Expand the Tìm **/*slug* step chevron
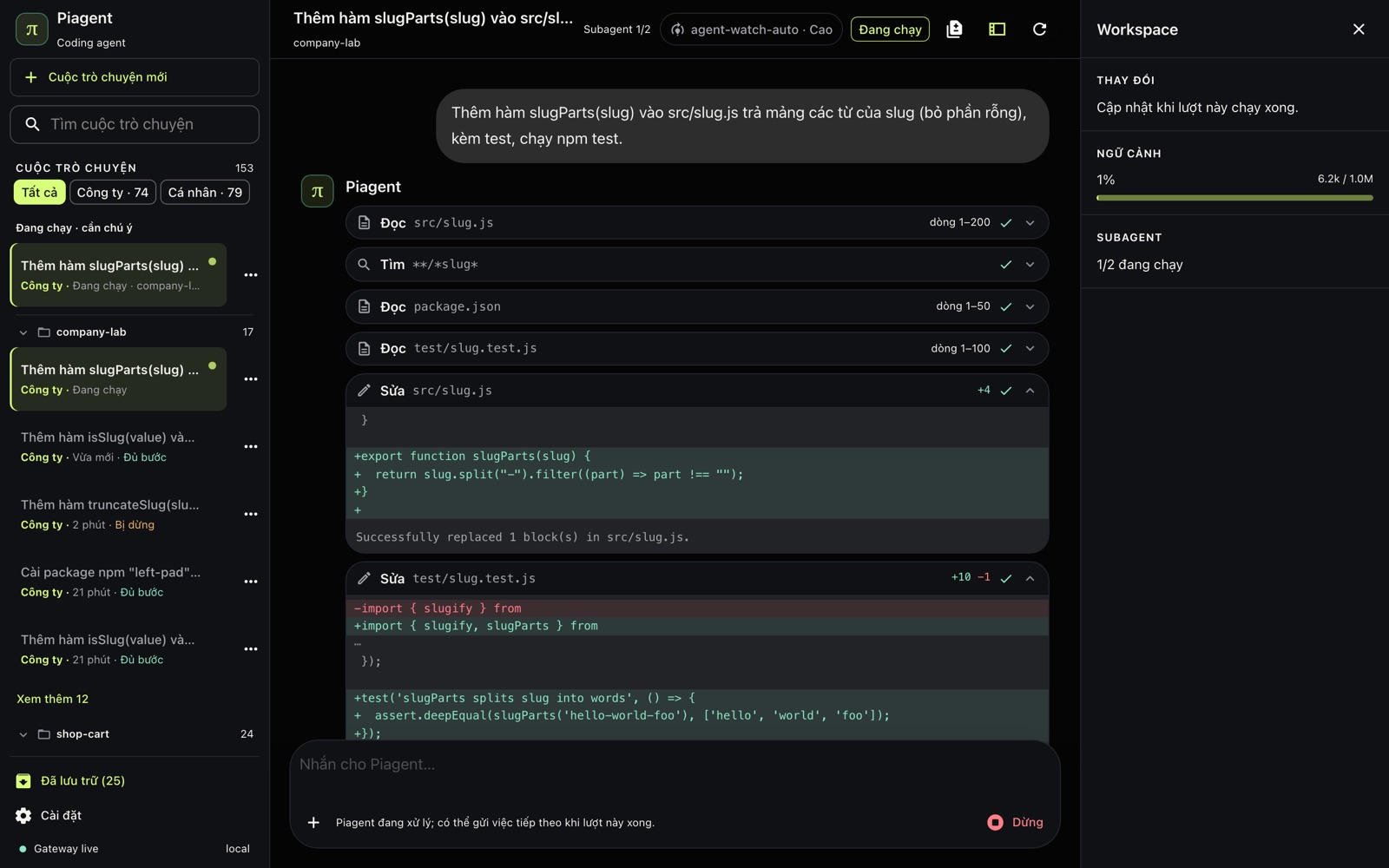 tap(1030, 265)
